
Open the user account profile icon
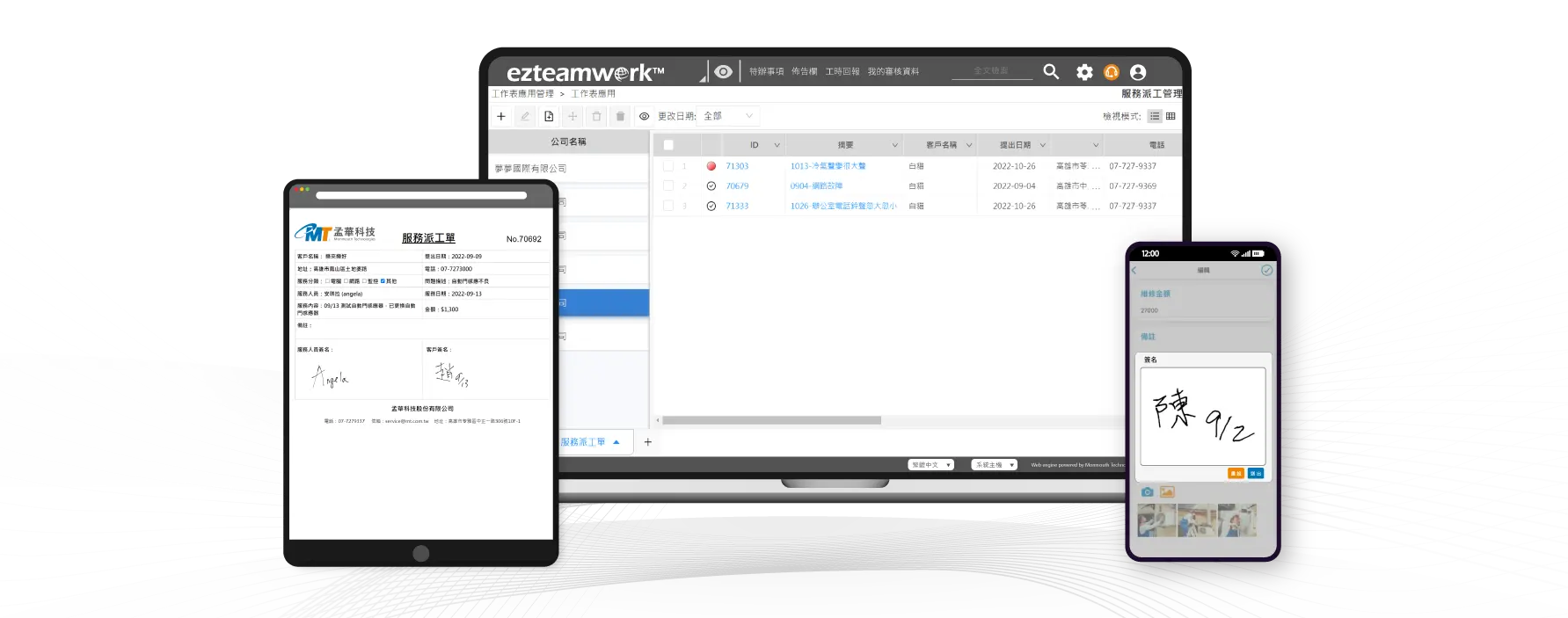point(1138,72)
